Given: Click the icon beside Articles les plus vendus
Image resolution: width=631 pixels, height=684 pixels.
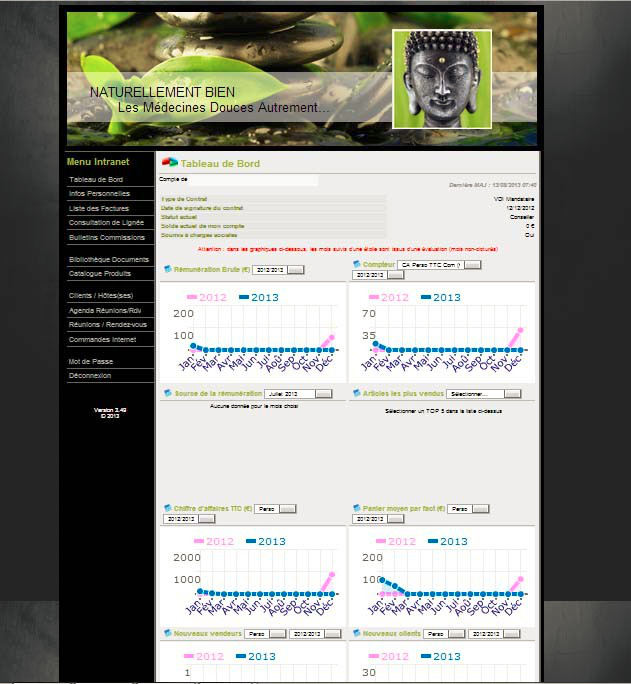Looking at the screenshot, I should [x=357, y=393].
